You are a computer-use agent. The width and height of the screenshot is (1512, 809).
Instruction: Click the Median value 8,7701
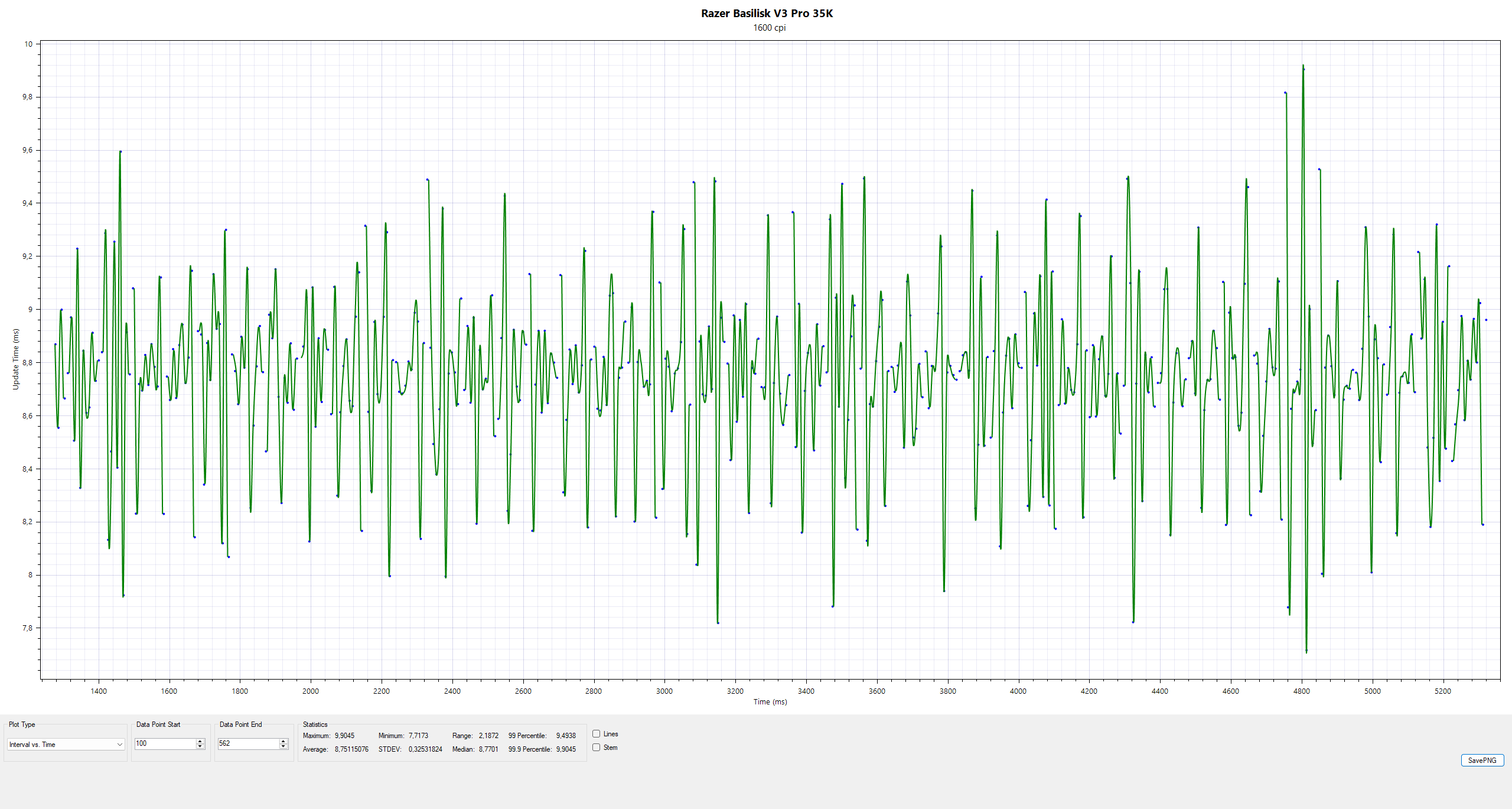coord(488,749)
